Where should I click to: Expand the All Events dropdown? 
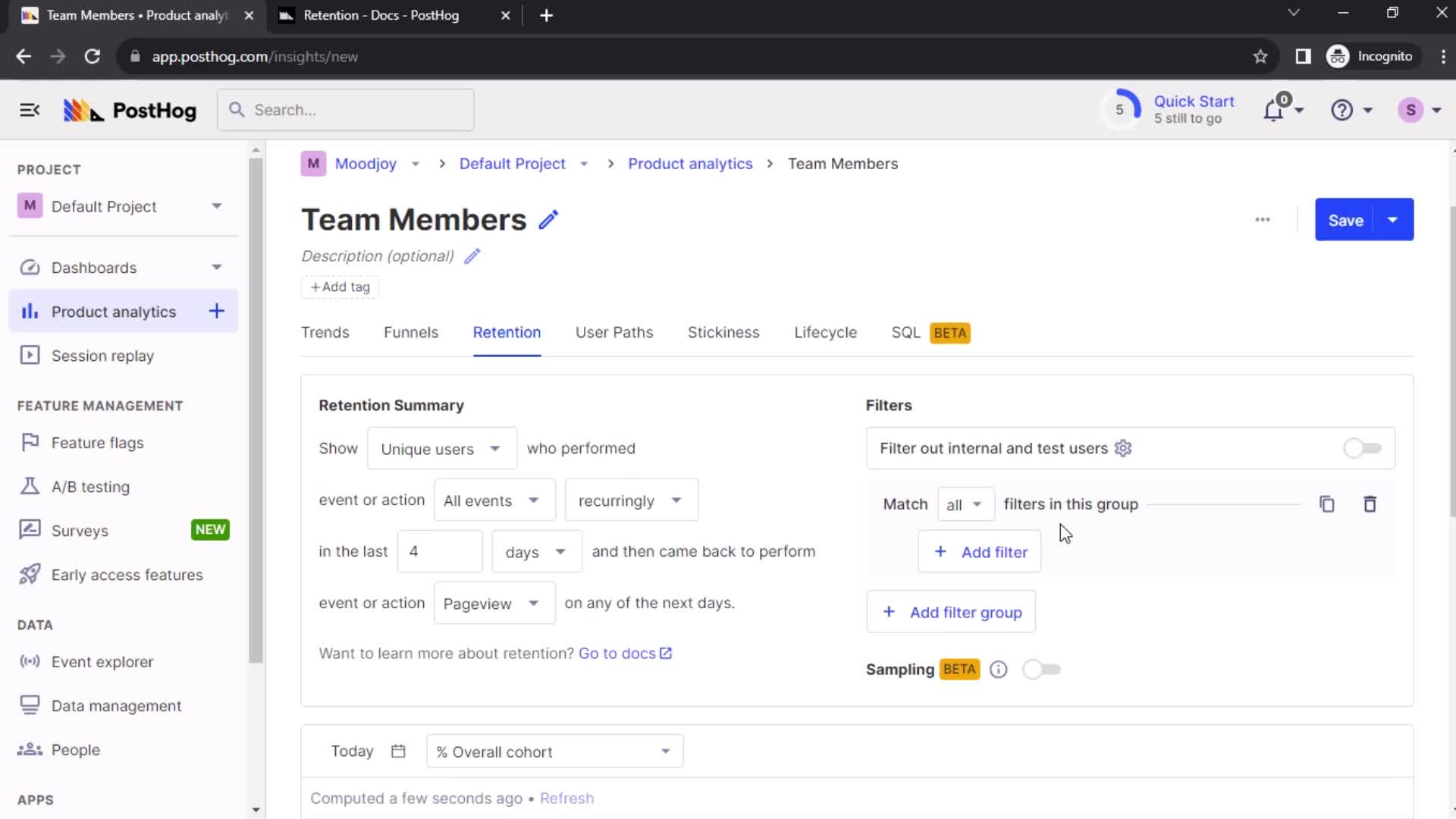(x=490, y=500)
